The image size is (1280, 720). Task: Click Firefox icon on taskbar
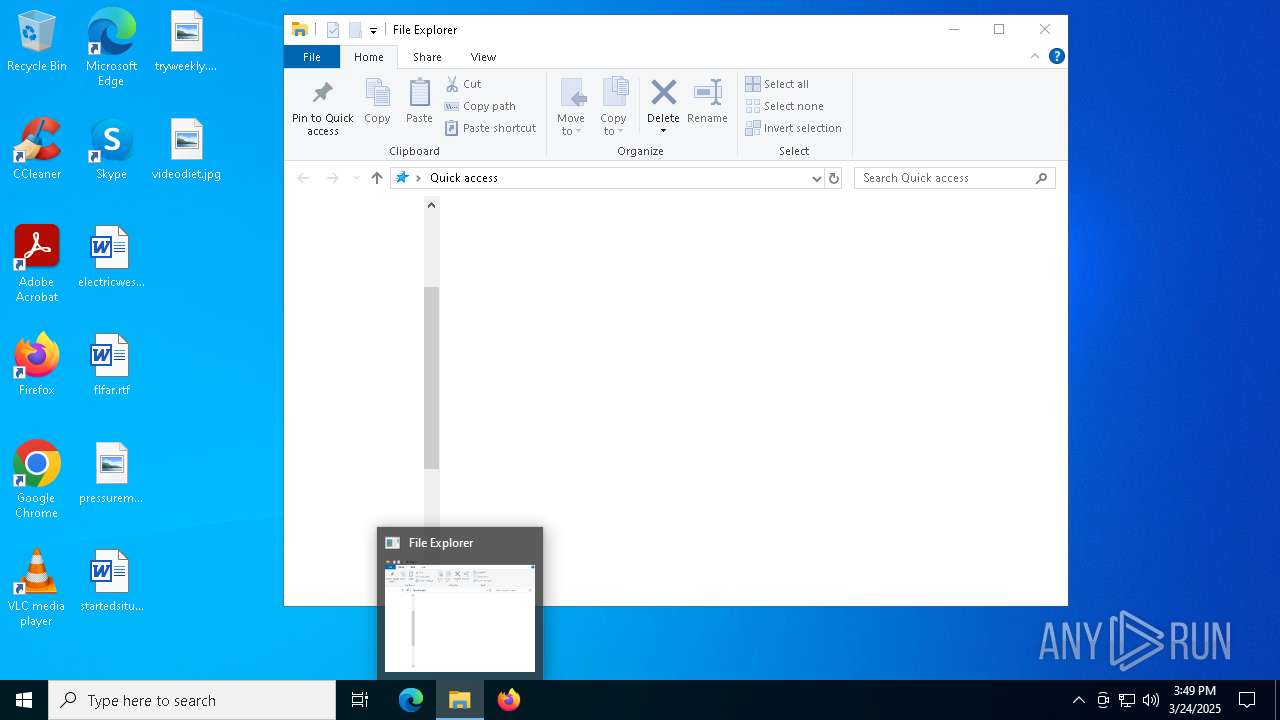(509, 700)
